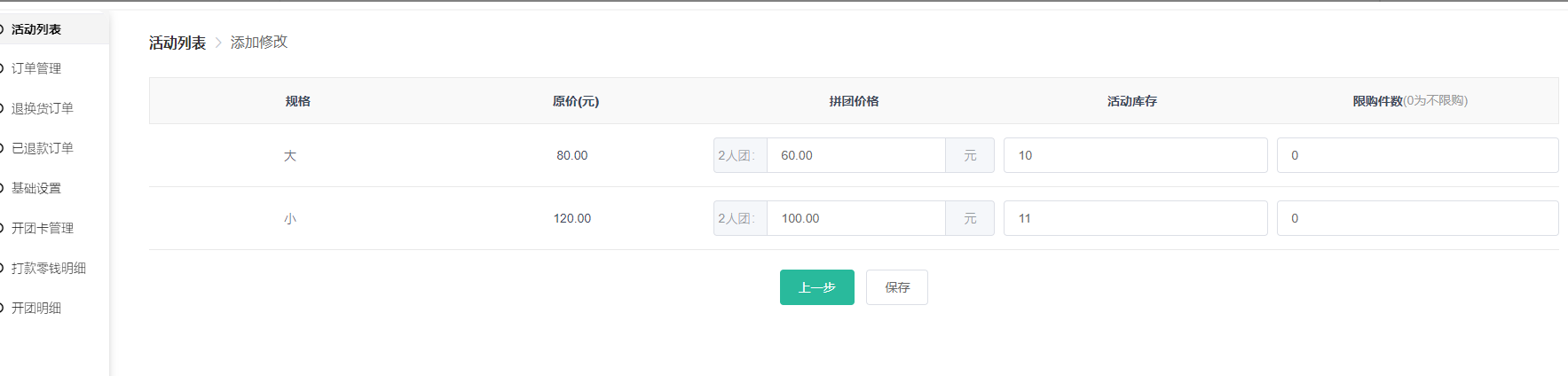Focus the 拼团价格 field showing 60.00
This screenshot has width=1568, height=376.
pyautogui.click(x=855, y=155)
